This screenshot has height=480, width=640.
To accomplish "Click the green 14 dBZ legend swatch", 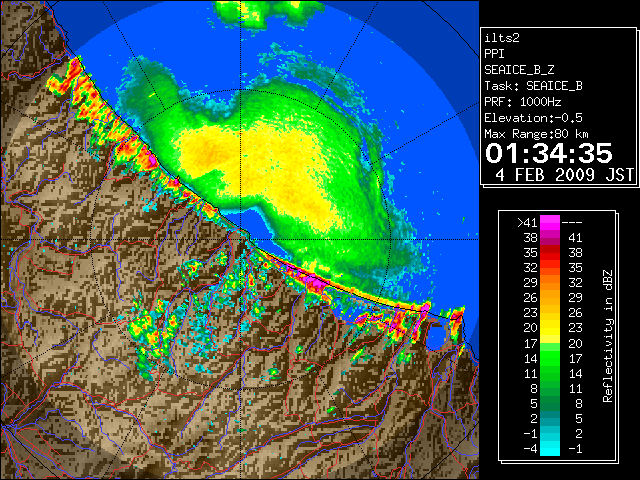I will tap(550, 358).
